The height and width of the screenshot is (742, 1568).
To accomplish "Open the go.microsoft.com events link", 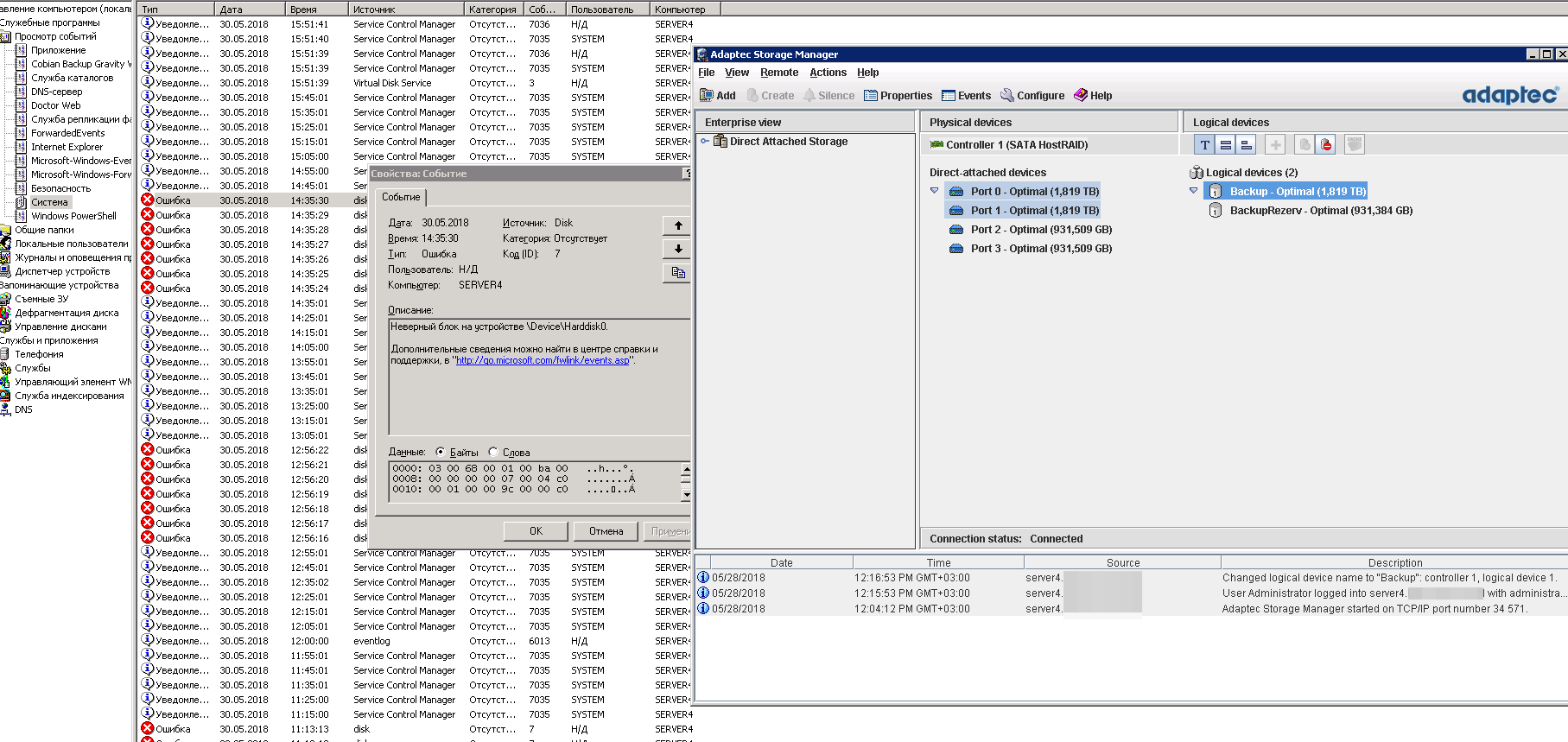I will (543, 361).
